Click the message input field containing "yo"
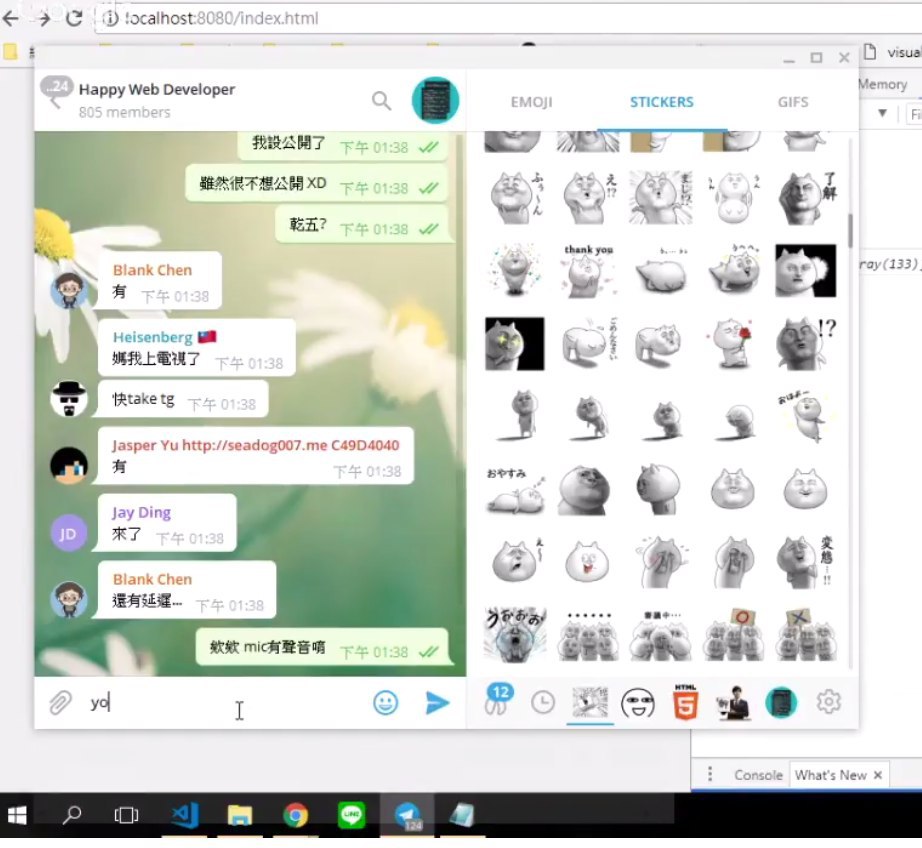922x848 pixels. tap(220, 703)
